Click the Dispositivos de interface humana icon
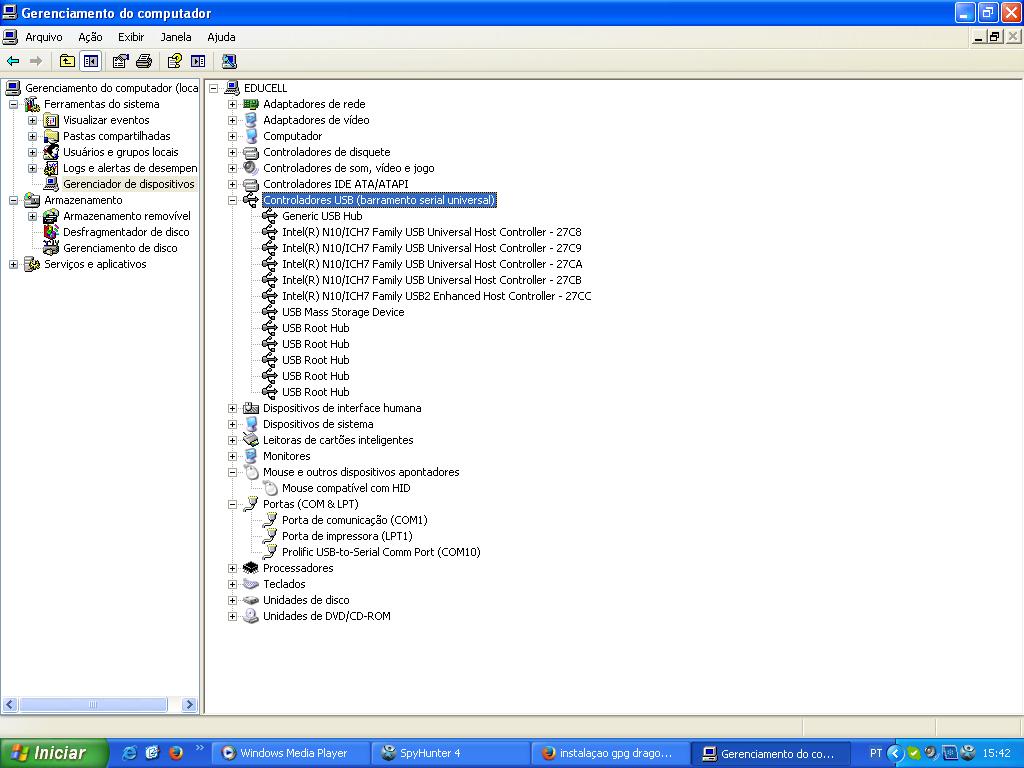The width and height of the screenshot is (1024, 768). pyautogui.click(x=251, y=408)
